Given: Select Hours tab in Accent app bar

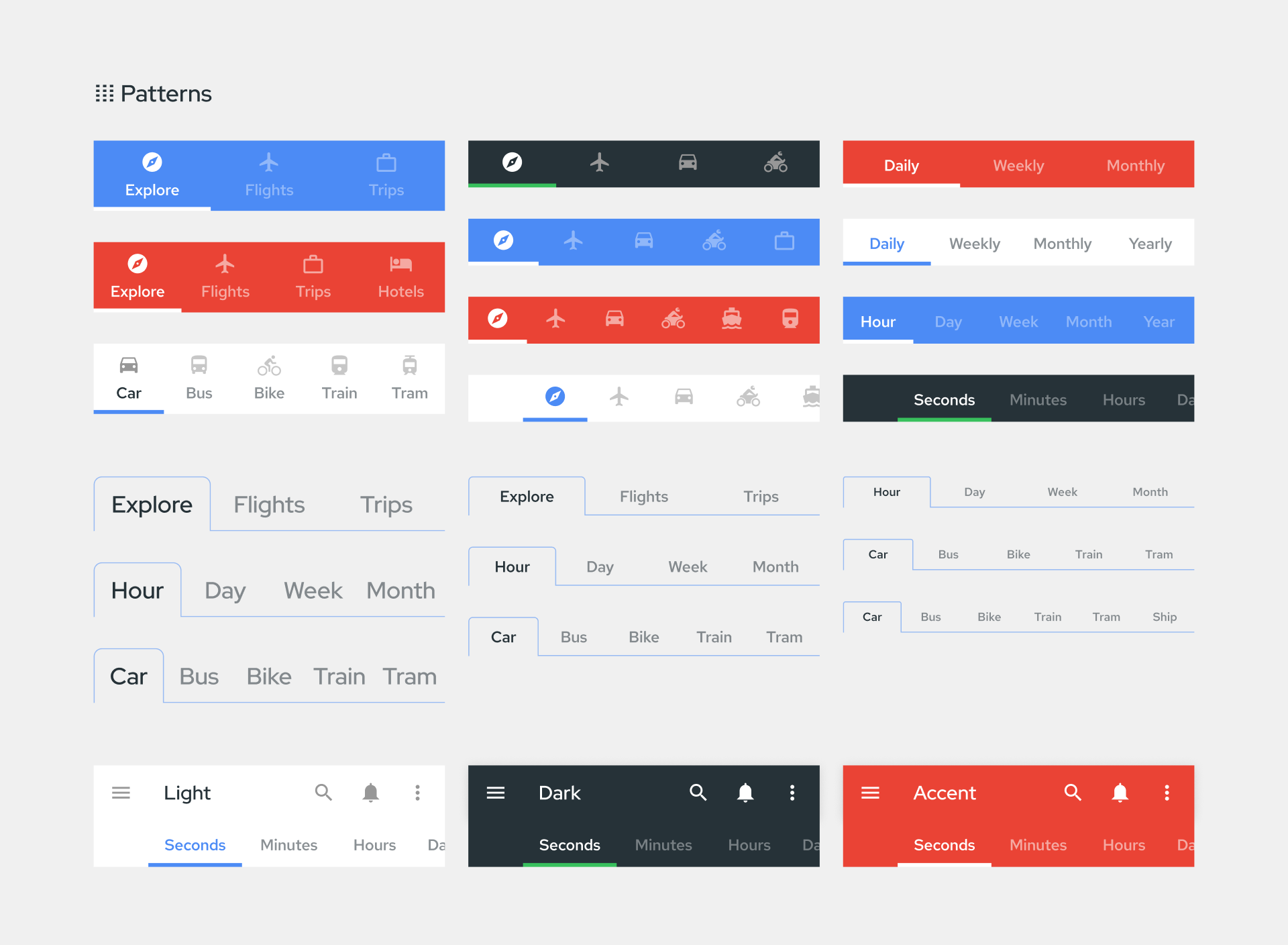Looking at the screenshot, I should point(1124,845).
